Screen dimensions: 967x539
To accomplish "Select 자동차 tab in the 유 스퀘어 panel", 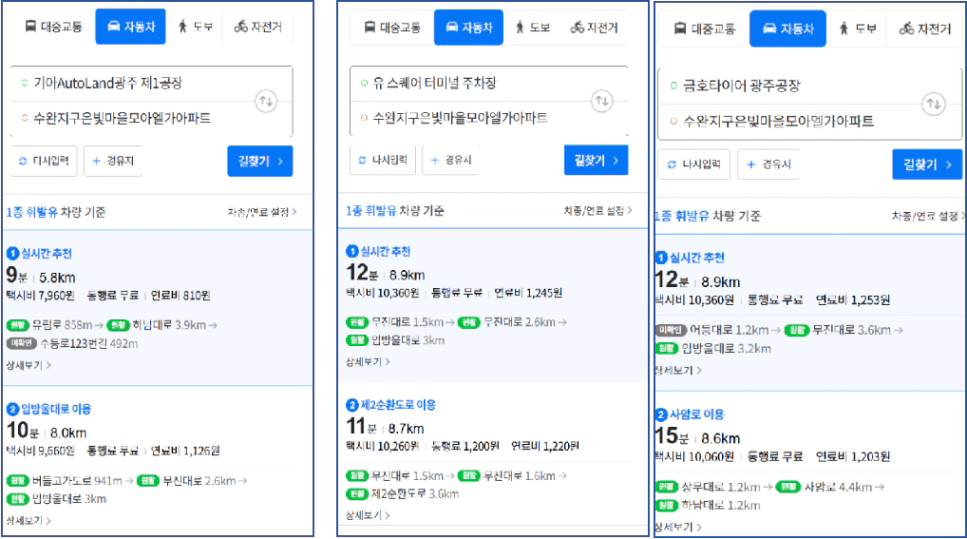I will 469,27.
